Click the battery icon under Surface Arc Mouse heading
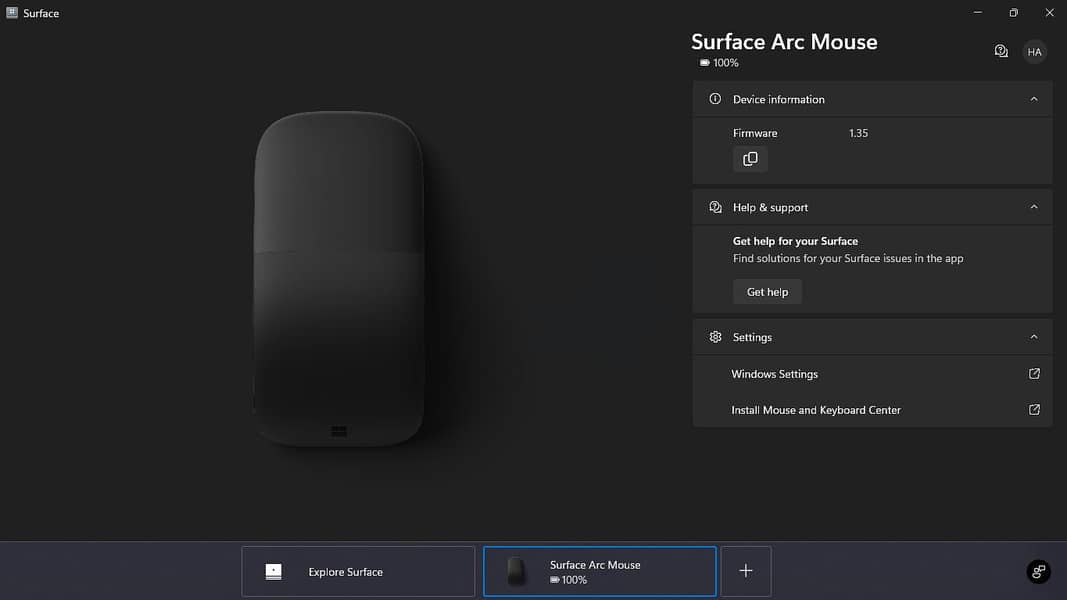The image size is (1067, 600). coord(704,62)
